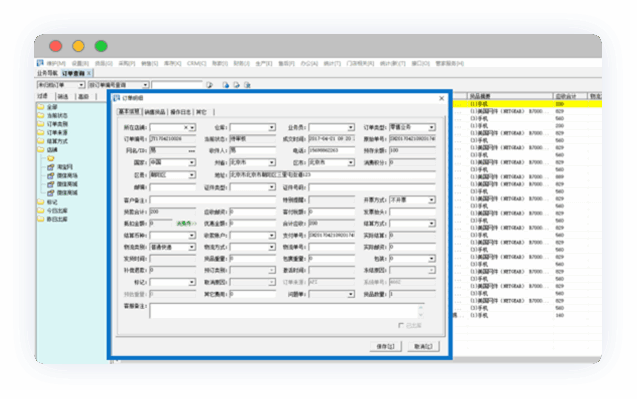Open the 国家 dropdown showing 中国

tap(191, 163)
